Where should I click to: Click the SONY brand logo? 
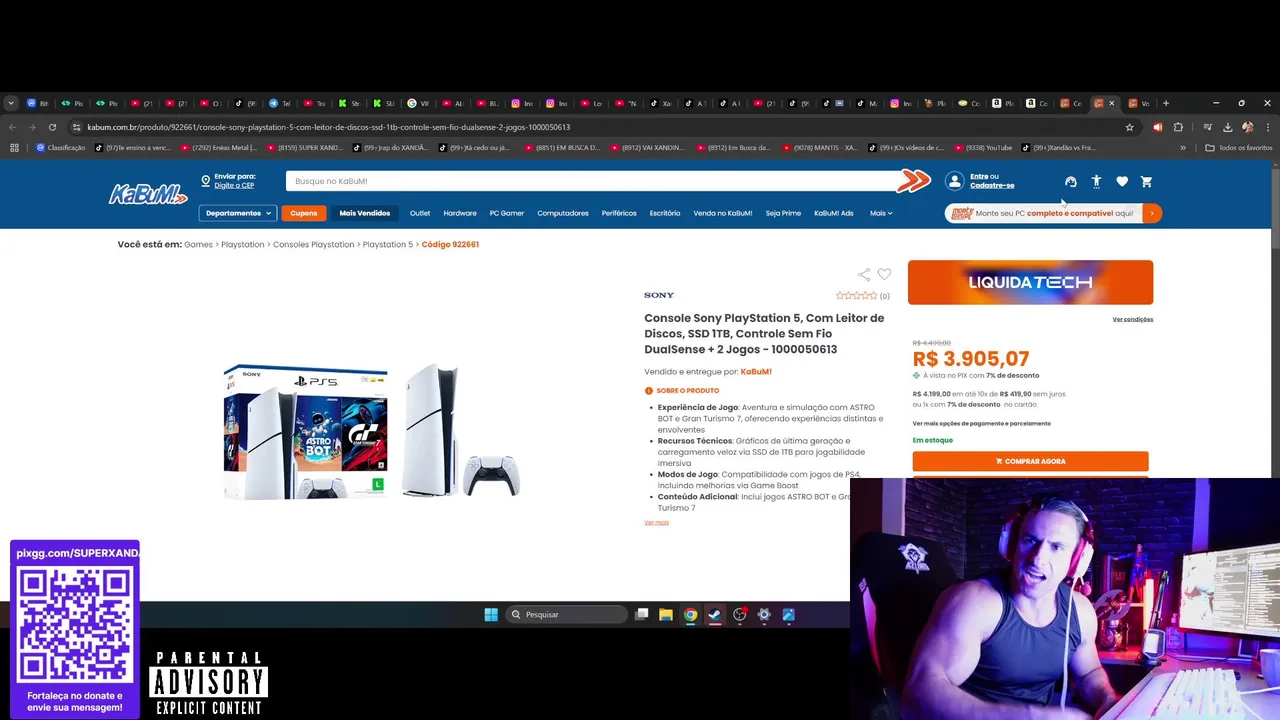coord(659,295)
